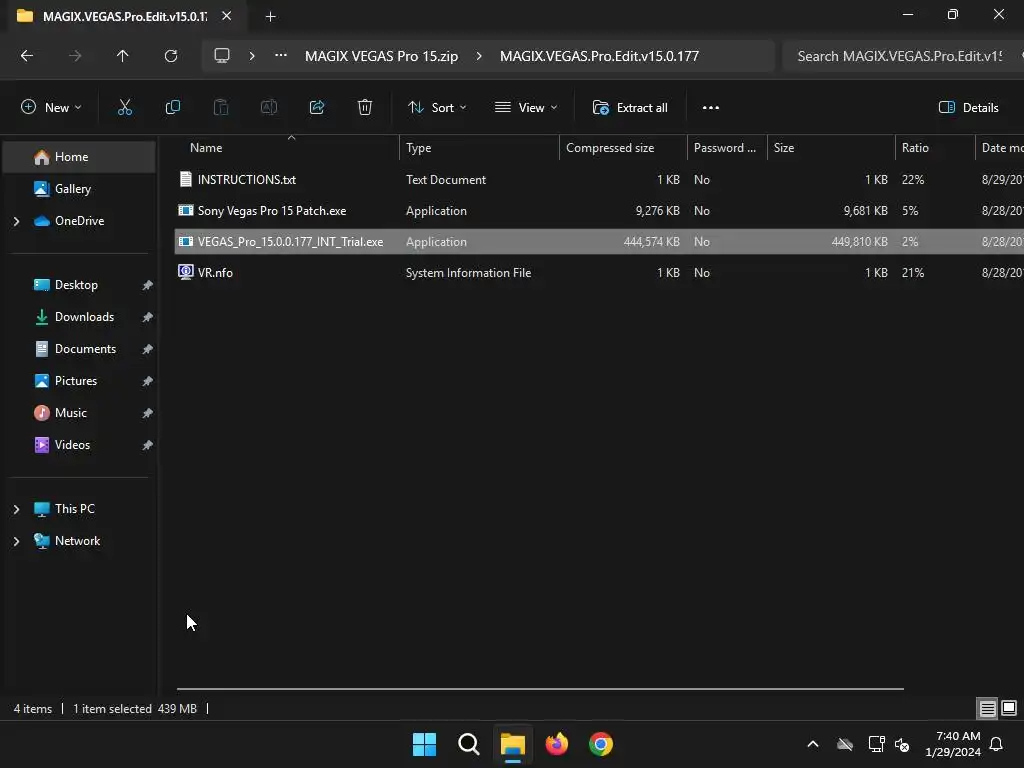Select Sony Vegas Pro 15 Patch.exe
The image size is (1024, 768).
(599, 211)
